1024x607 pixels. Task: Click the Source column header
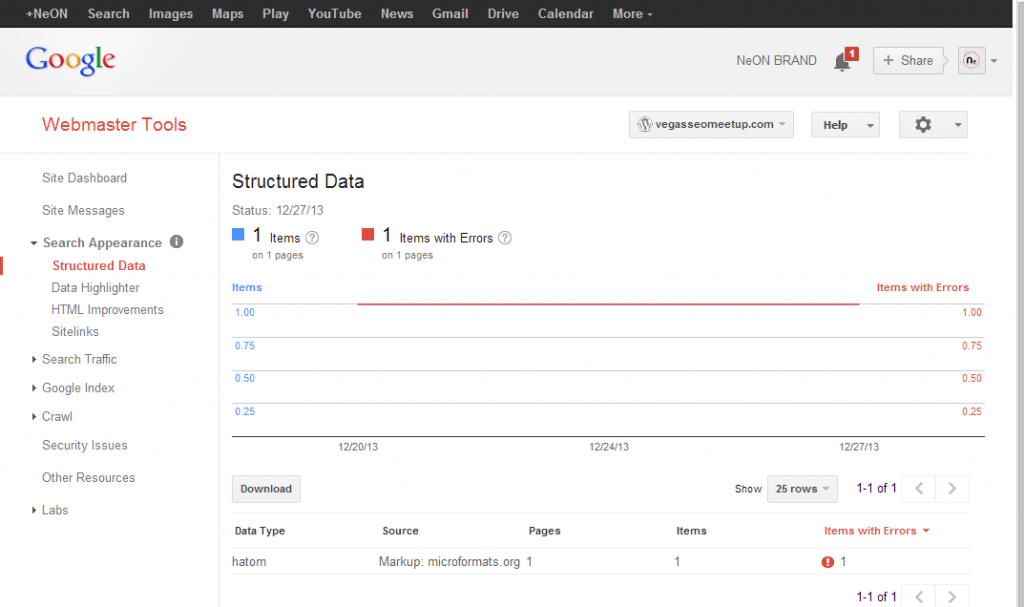click(x=400, y=531)
